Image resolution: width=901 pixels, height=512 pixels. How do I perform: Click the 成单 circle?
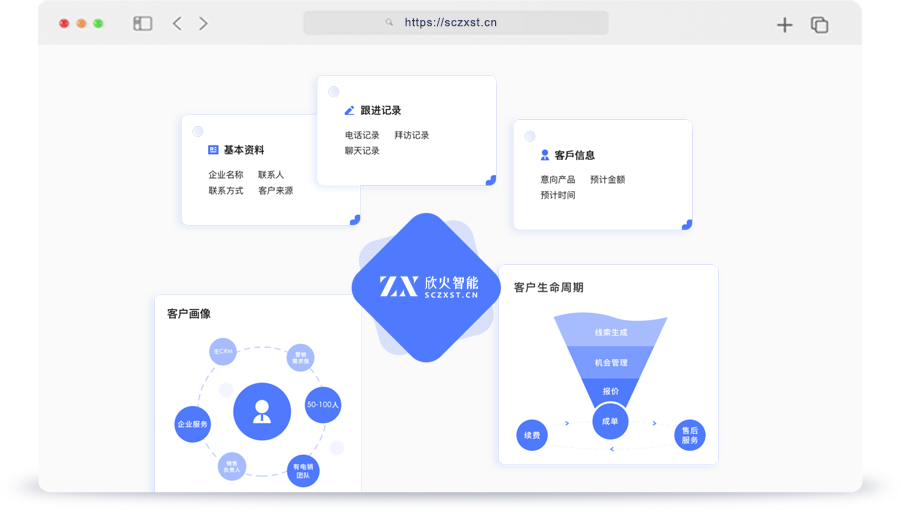pyautogui.click(x=610, y=421)
